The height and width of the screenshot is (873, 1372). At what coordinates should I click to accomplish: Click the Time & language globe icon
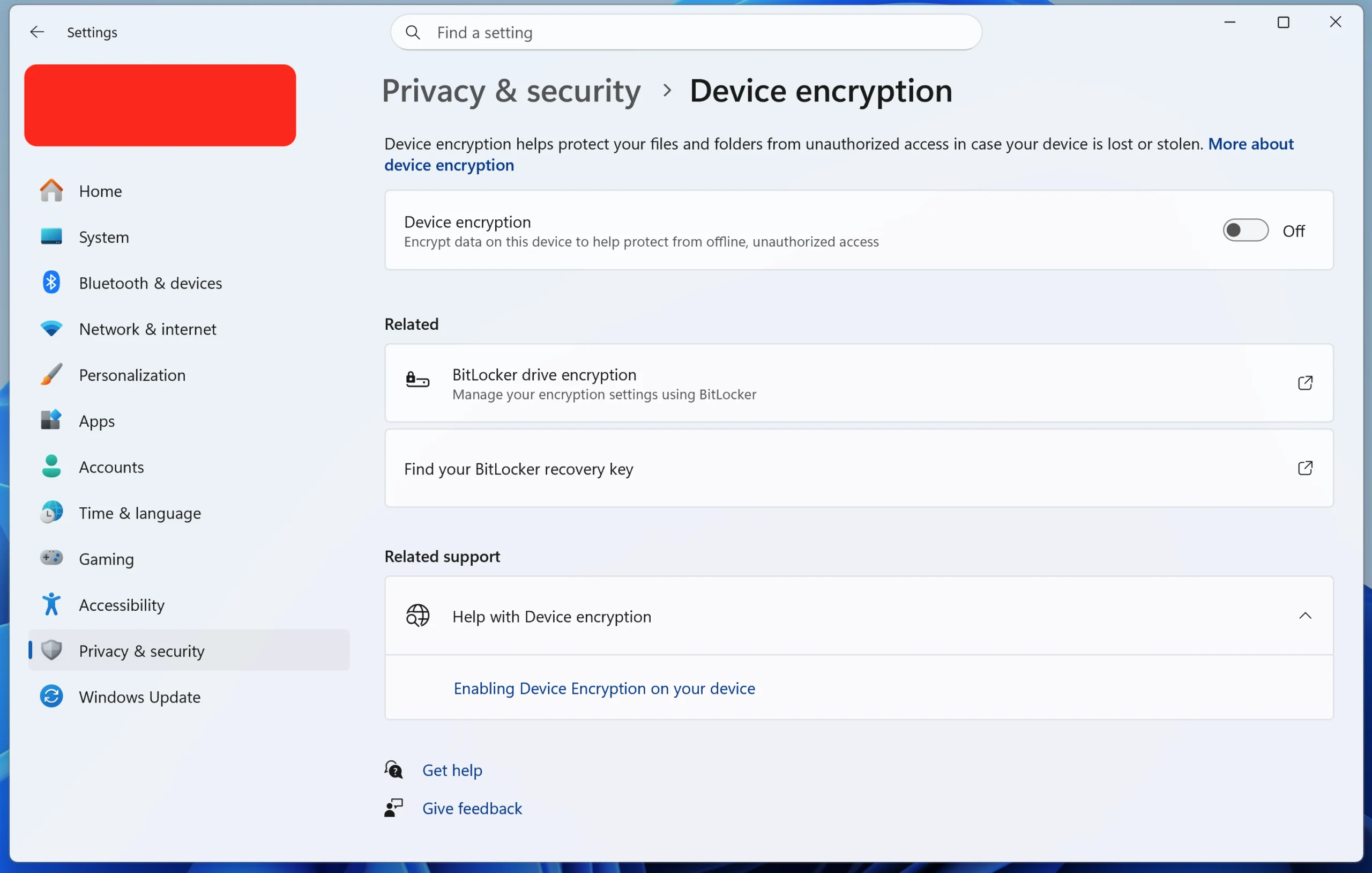click(x=51, y=512)
